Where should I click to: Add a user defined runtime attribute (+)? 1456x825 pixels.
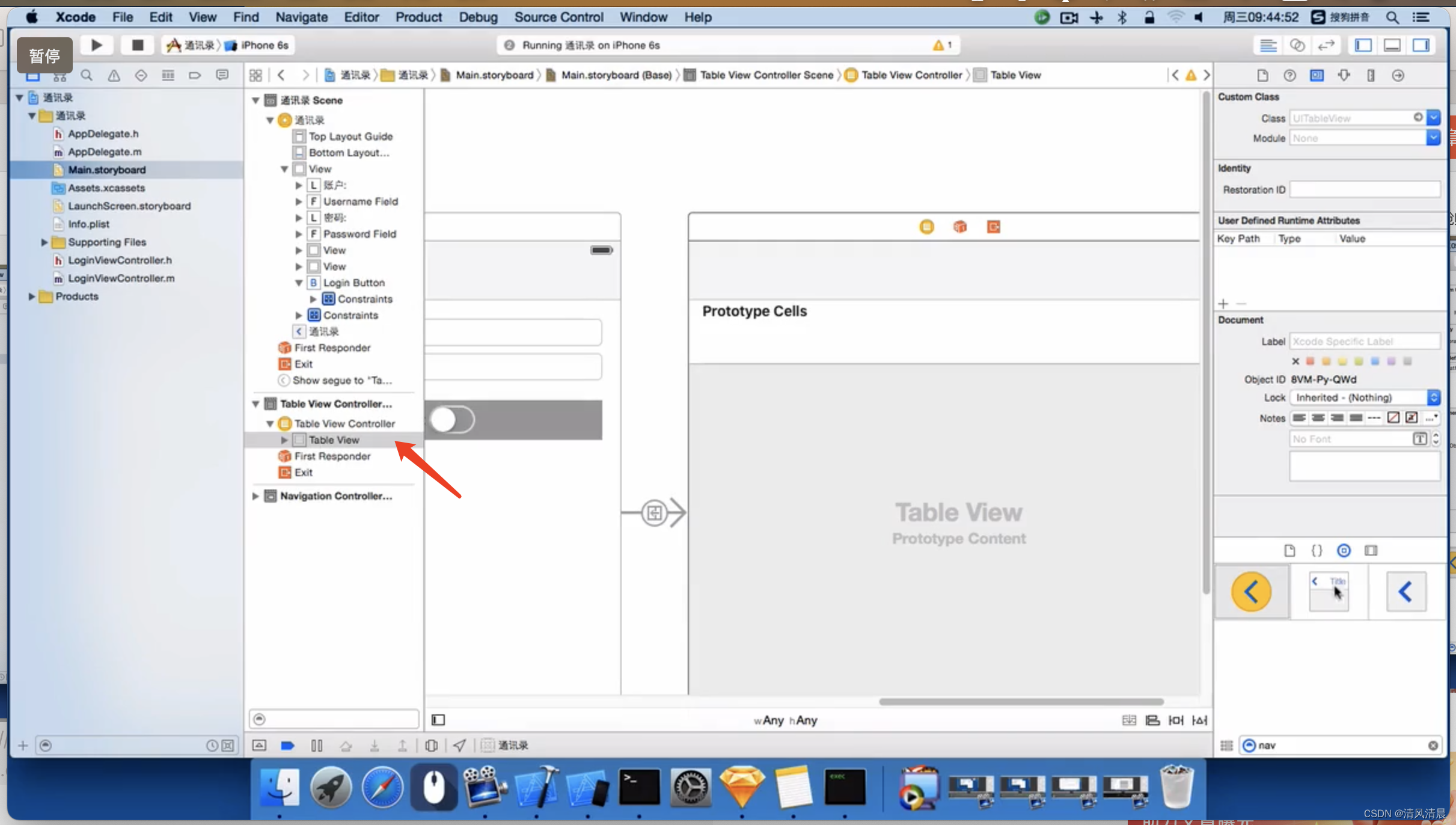(x=1223, y=304)
